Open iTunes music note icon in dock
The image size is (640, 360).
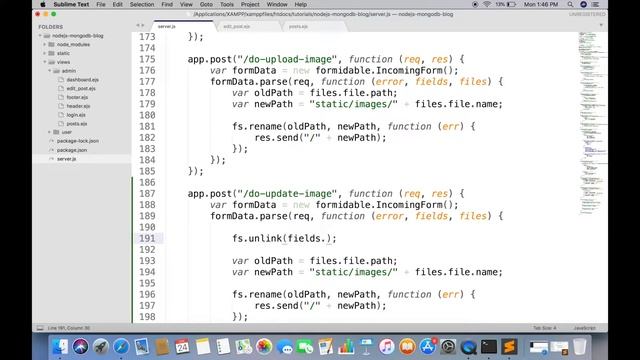(x=387, y=347)
